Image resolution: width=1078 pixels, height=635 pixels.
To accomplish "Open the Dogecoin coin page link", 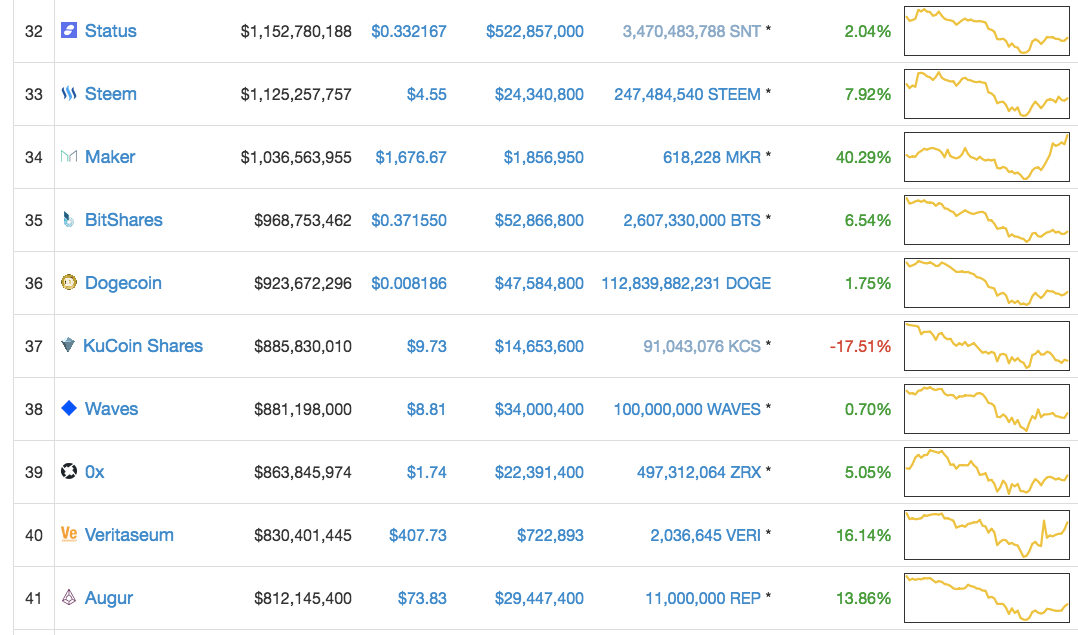I will pos(123,283).
